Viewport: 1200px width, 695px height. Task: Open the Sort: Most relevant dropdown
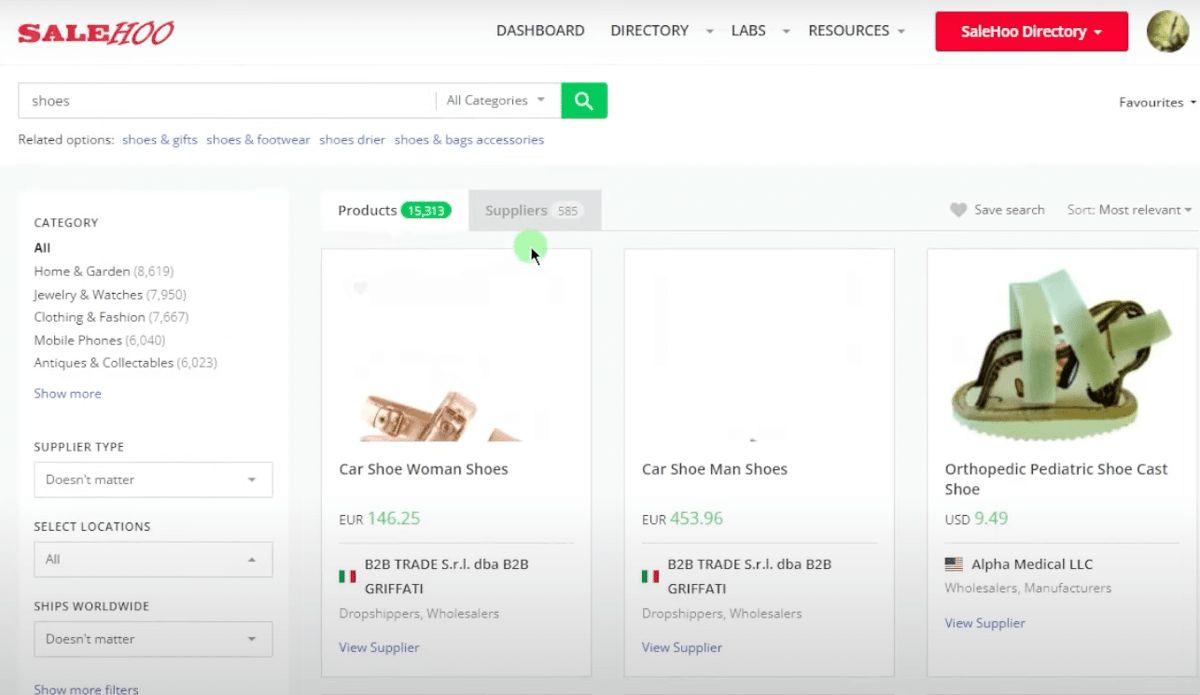[1129, 210]
